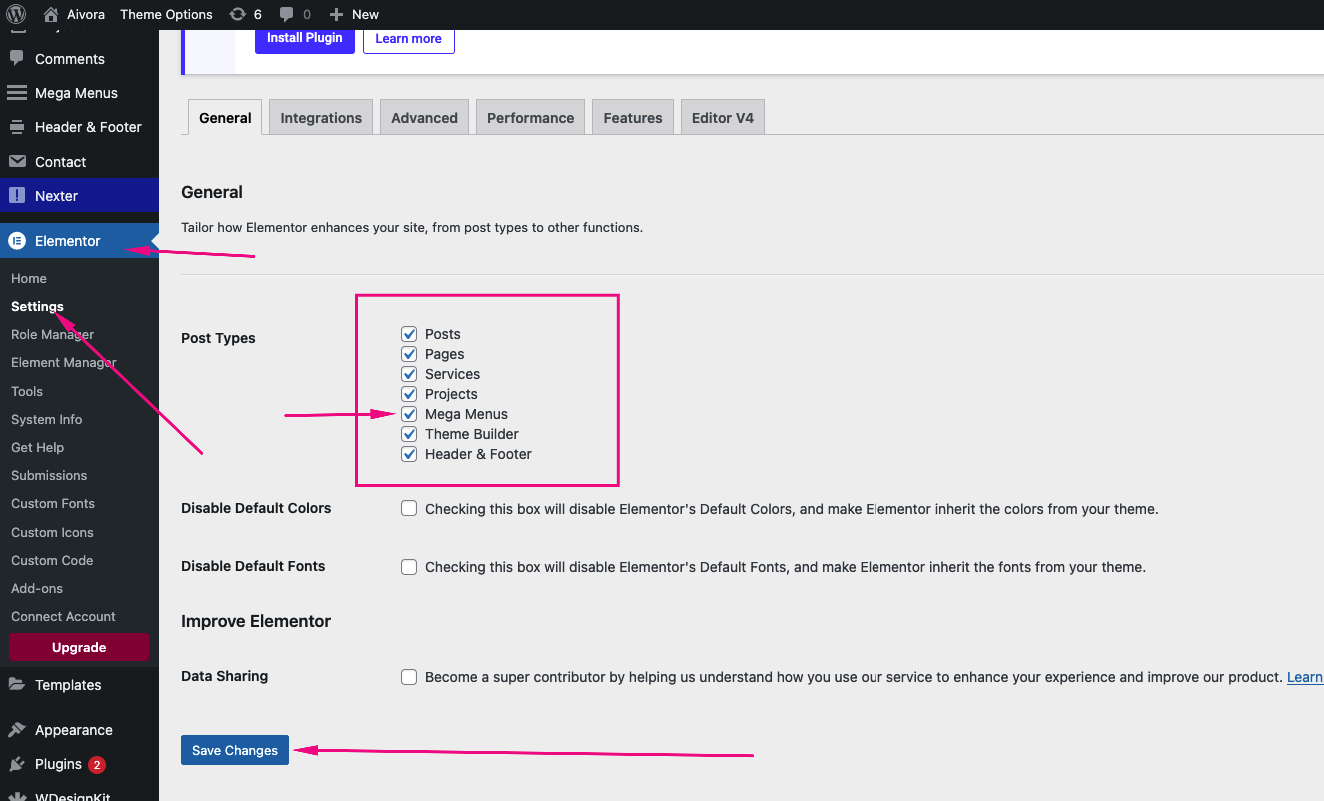The height and width of the screenshot is (801, 1324).
Task: Open the Nexter sidebar item
Action: 56,196
